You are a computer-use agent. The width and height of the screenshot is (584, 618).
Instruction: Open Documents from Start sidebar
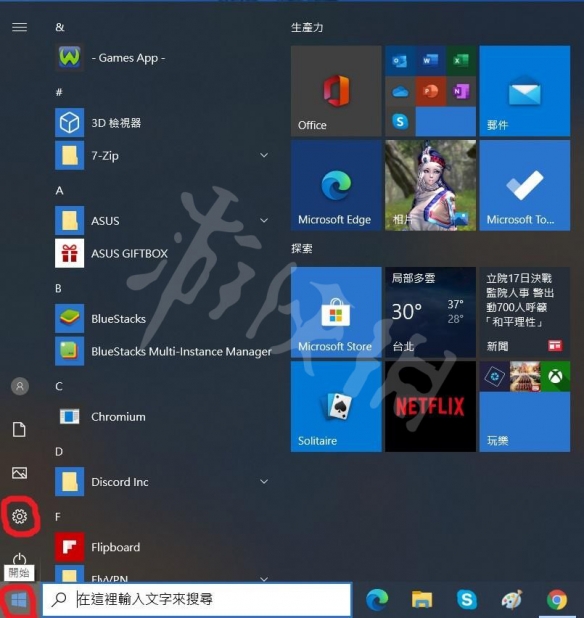[x=19, y=430]
